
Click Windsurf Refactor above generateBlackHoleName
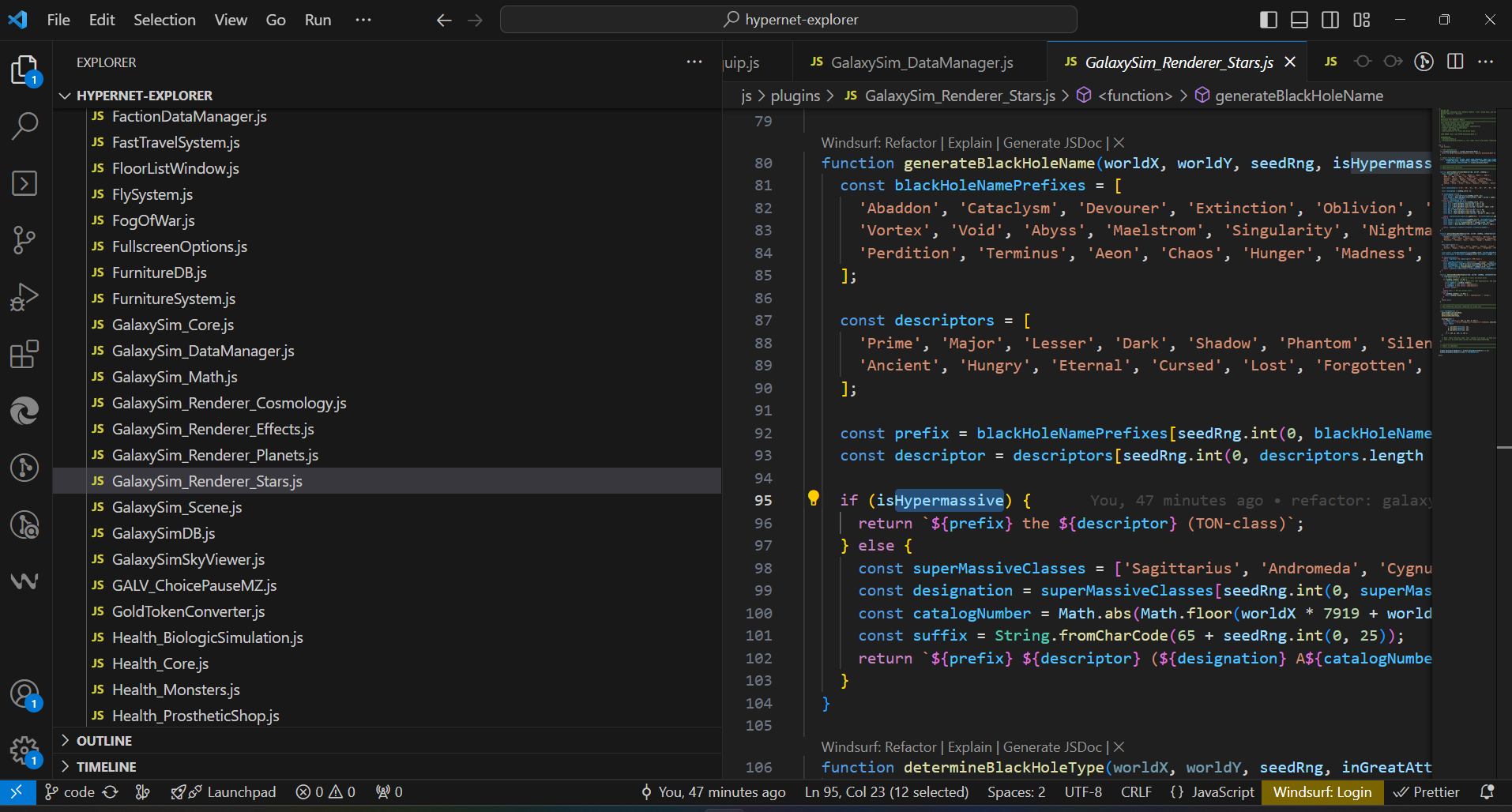pyautogui.click(x=878, y=143)
